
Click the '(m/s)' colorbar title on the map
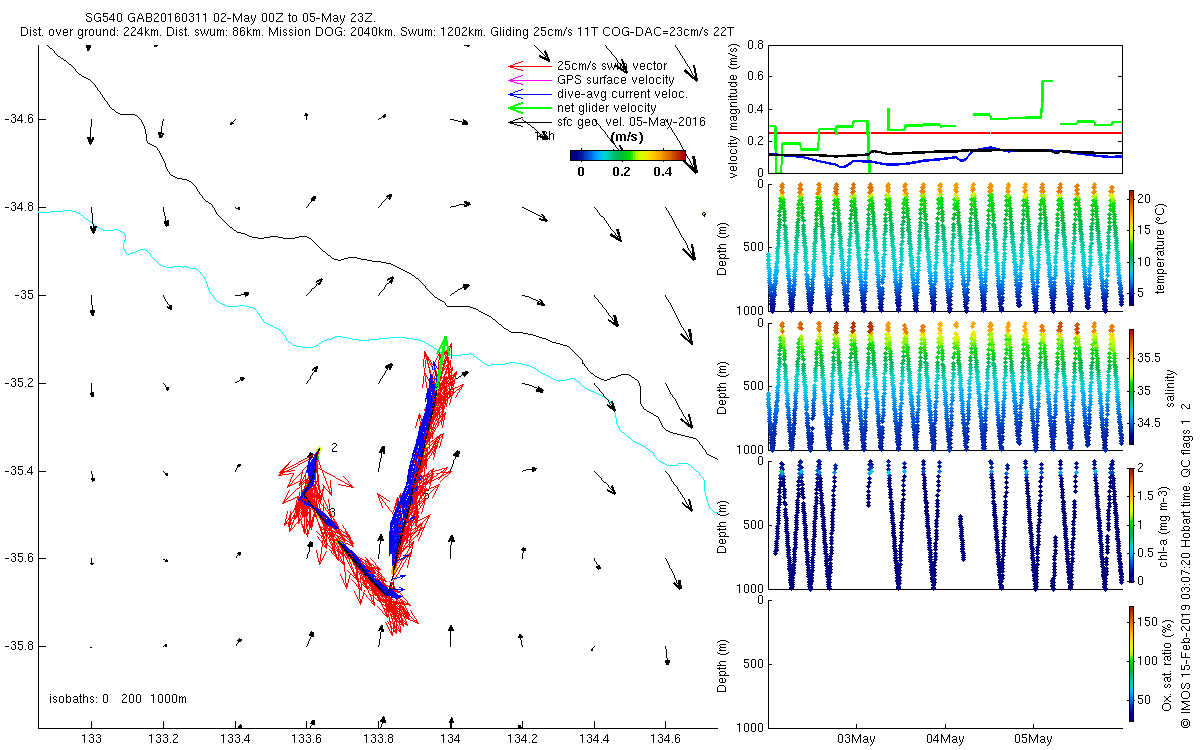626,137
